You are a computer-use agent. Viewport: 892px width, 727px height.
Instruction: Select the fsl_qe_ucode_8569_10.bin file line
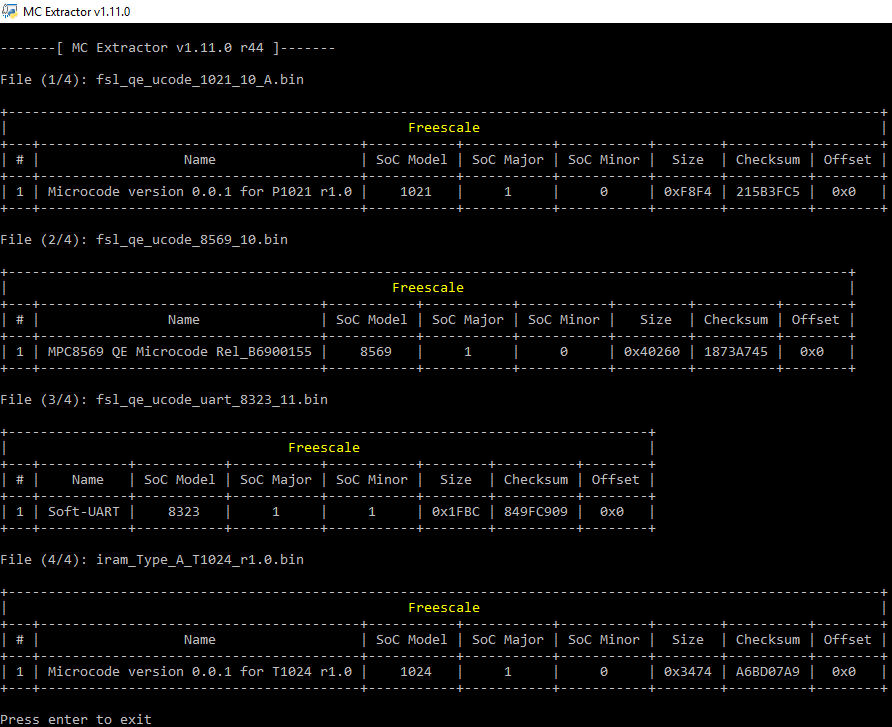[x=144, y=240]
